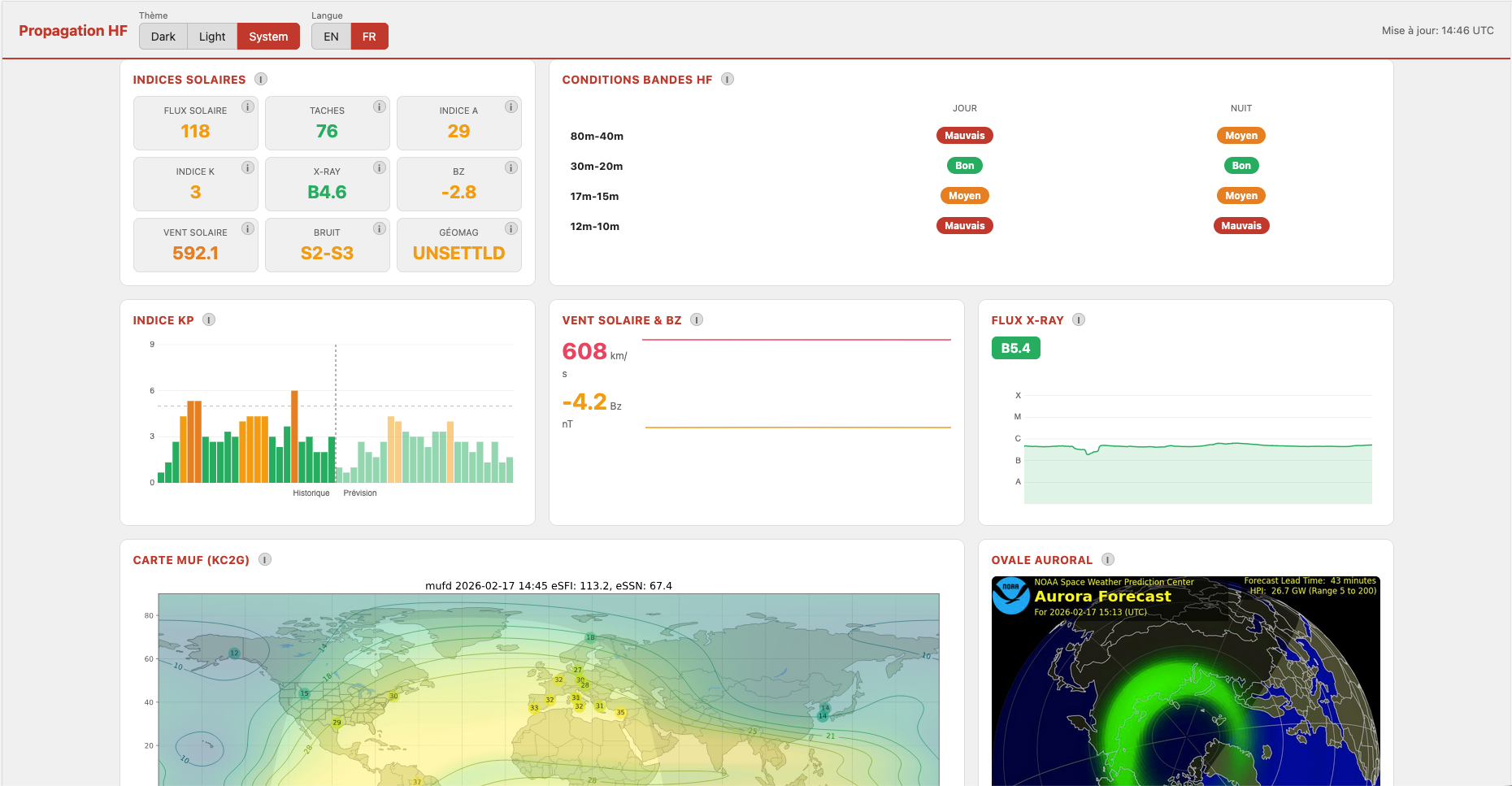Click info icon beside Indices Solaires heading
This screenshot has width=1512, height=786.
[x=261, y=79]
